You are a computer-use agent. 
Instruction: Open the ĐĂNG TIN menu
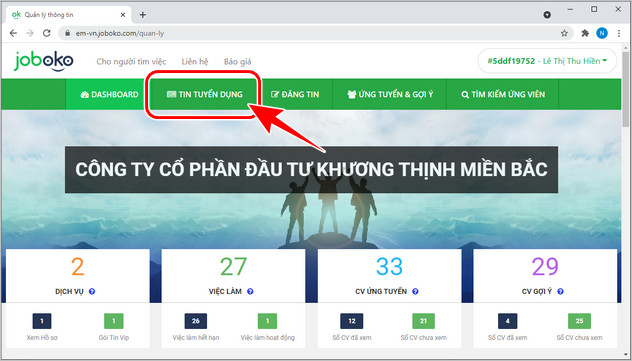point(295,95)
